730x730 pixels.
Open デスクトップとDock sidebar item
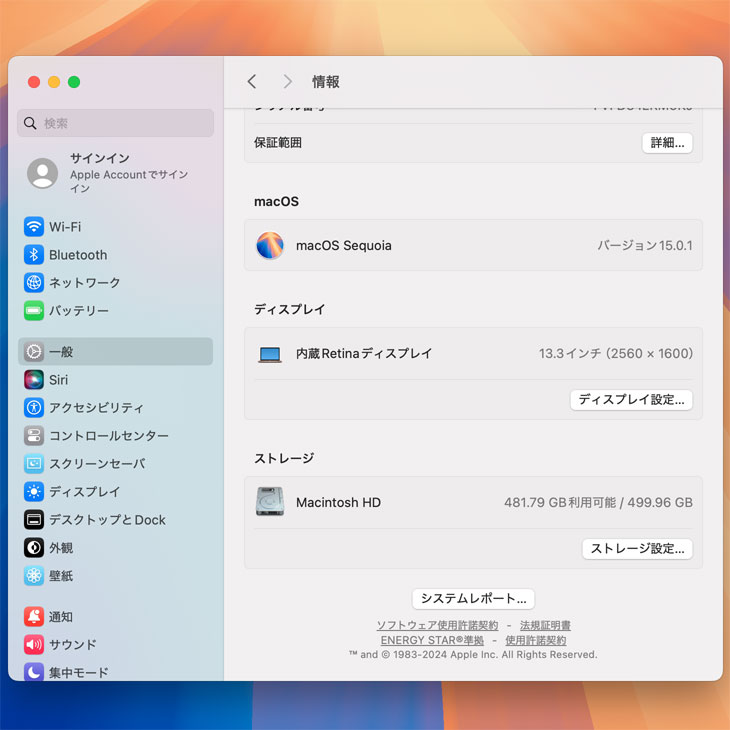(x=107, y=520)
